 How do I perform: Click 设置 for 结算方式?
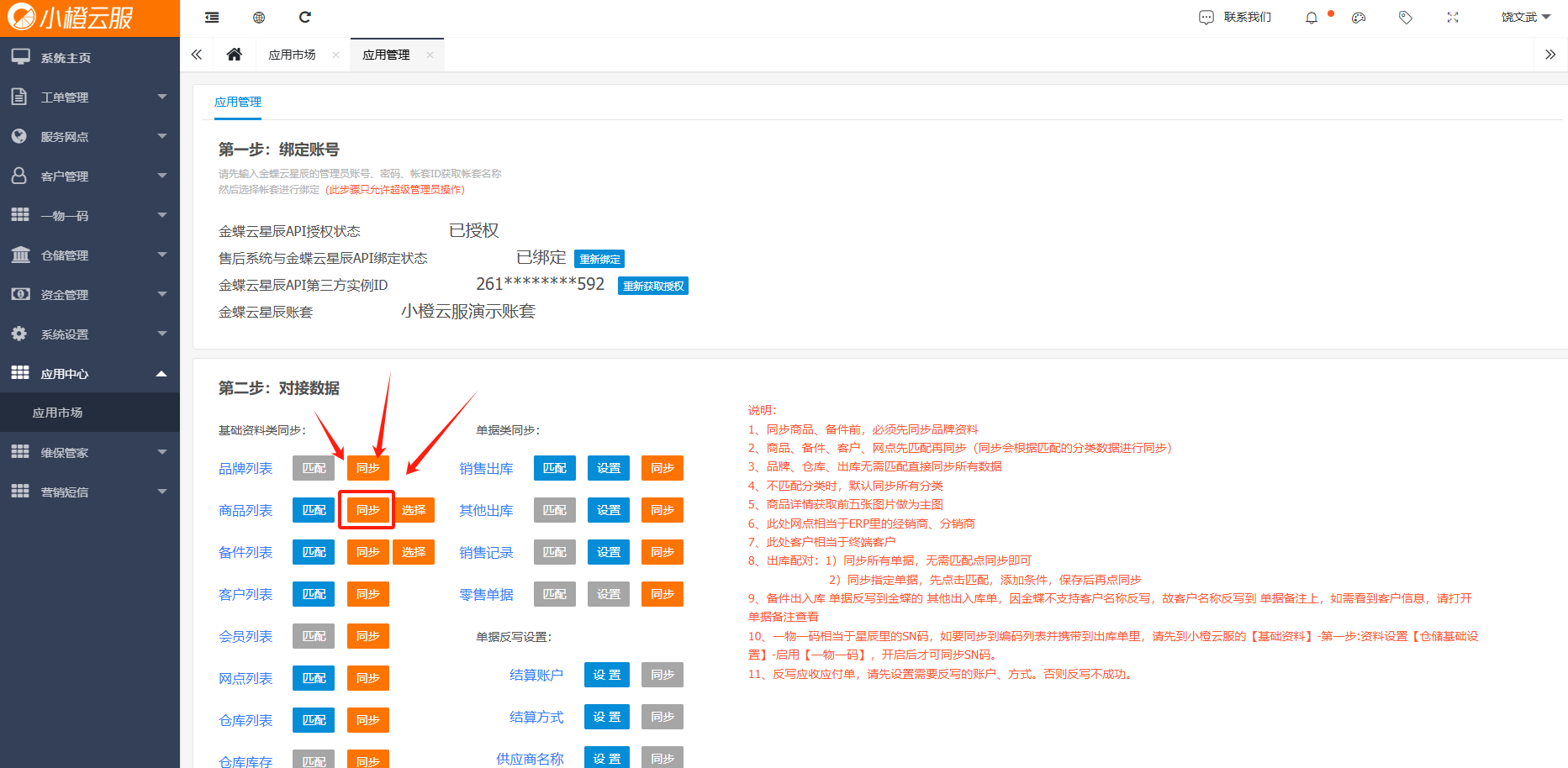click(607, 717)
